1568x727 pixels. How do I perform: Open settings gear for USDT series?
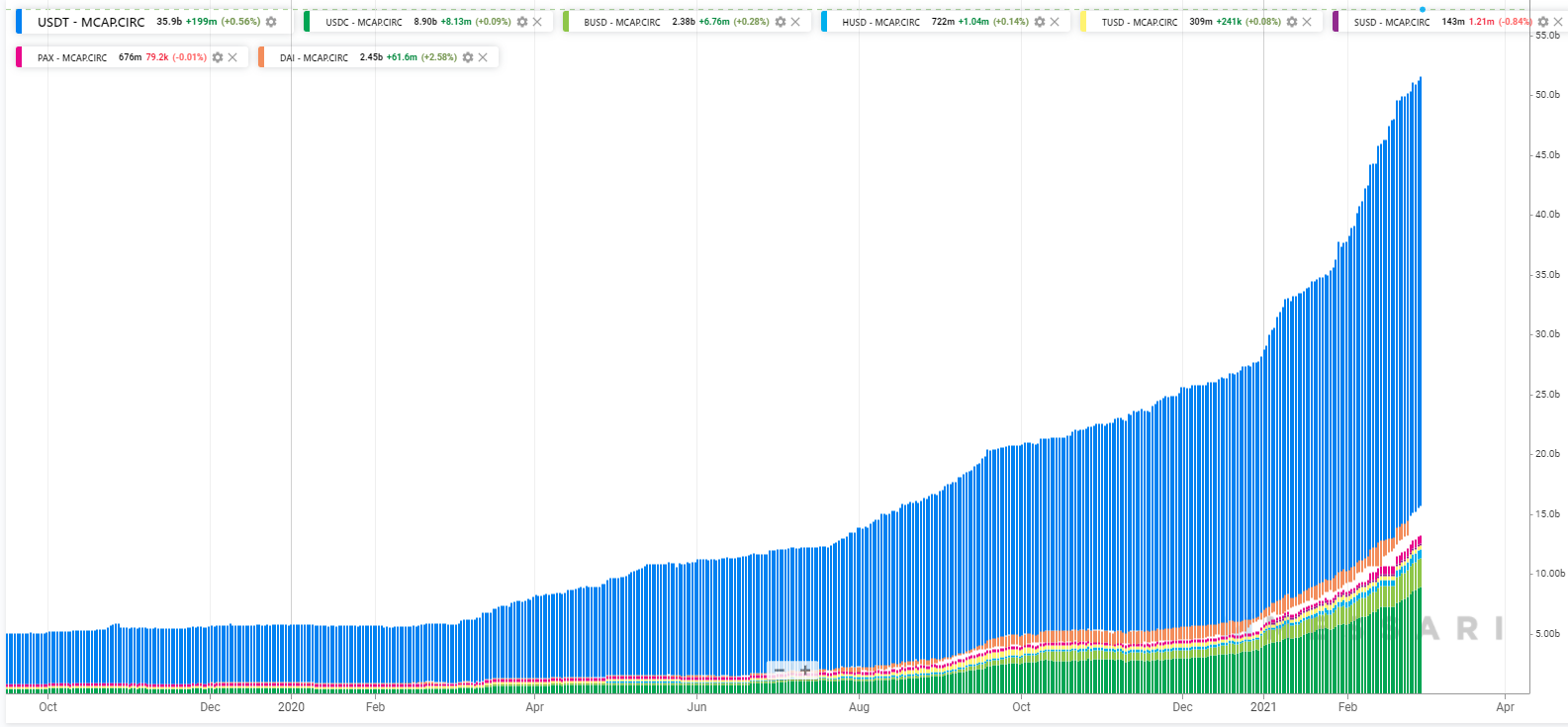[x=271, y=22]
